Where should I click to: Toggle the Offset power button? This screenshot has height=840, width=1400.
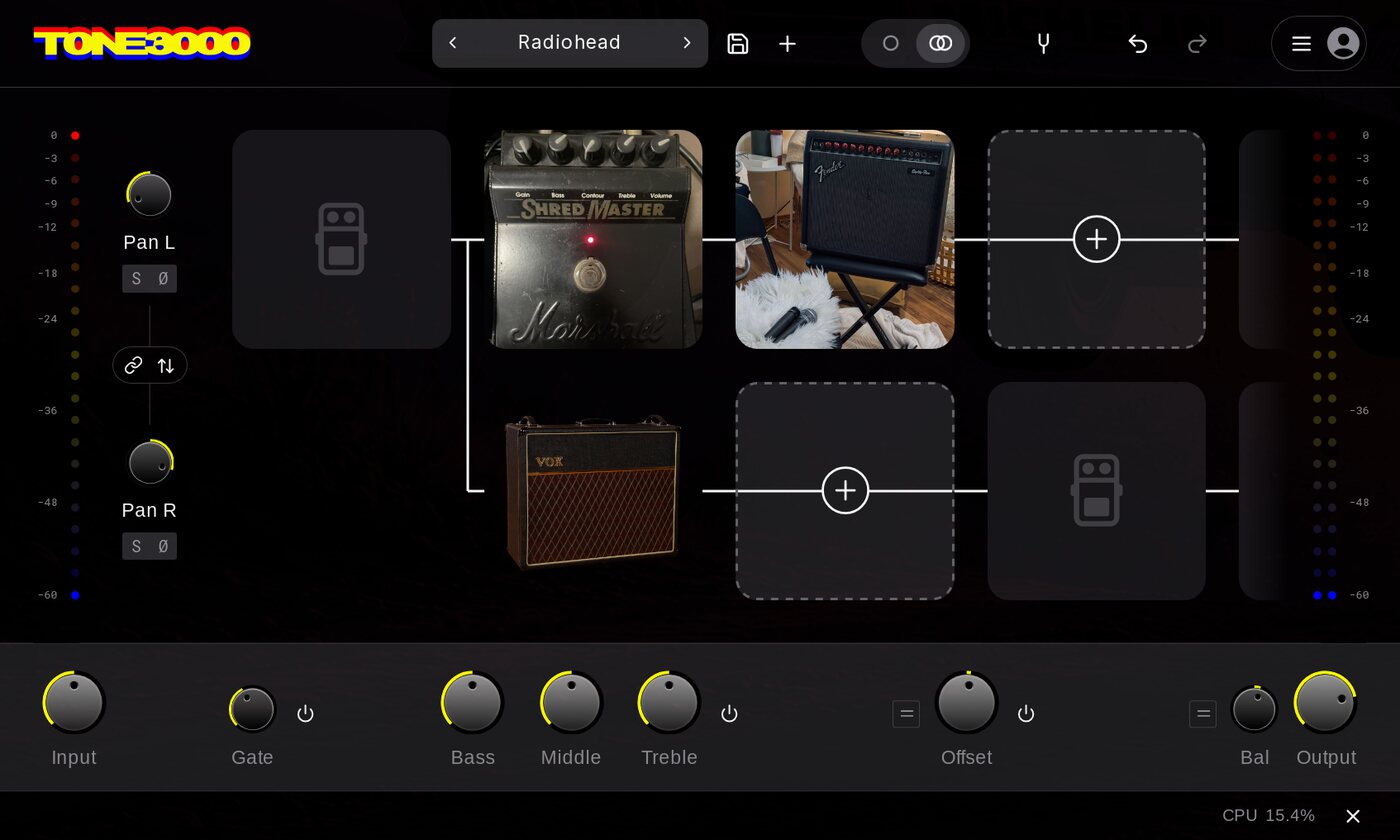tap(1026, 713)
